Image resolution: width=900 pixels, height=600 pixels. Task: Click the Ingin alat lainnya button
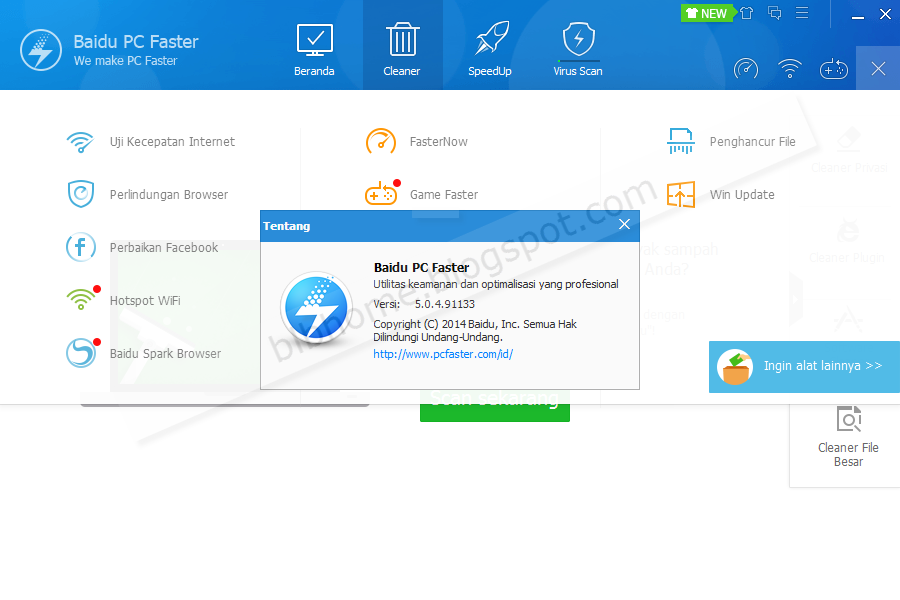(804, 367)
